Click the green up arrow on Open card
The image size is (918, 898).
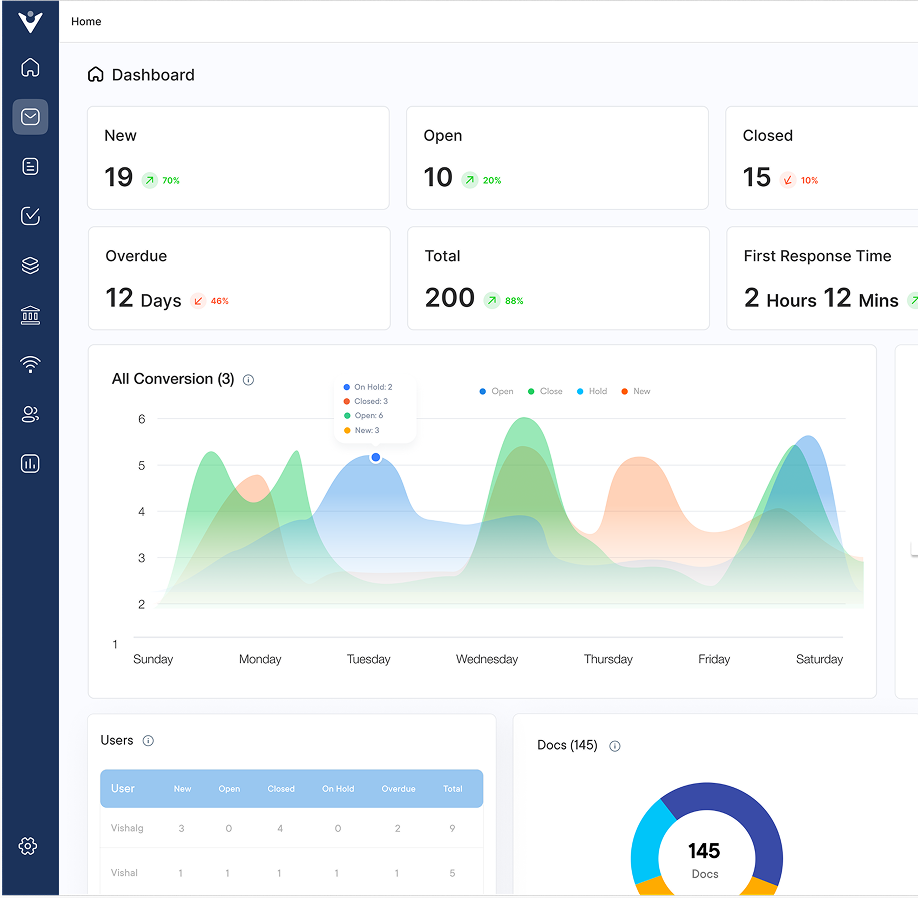[x=470, y=180]
